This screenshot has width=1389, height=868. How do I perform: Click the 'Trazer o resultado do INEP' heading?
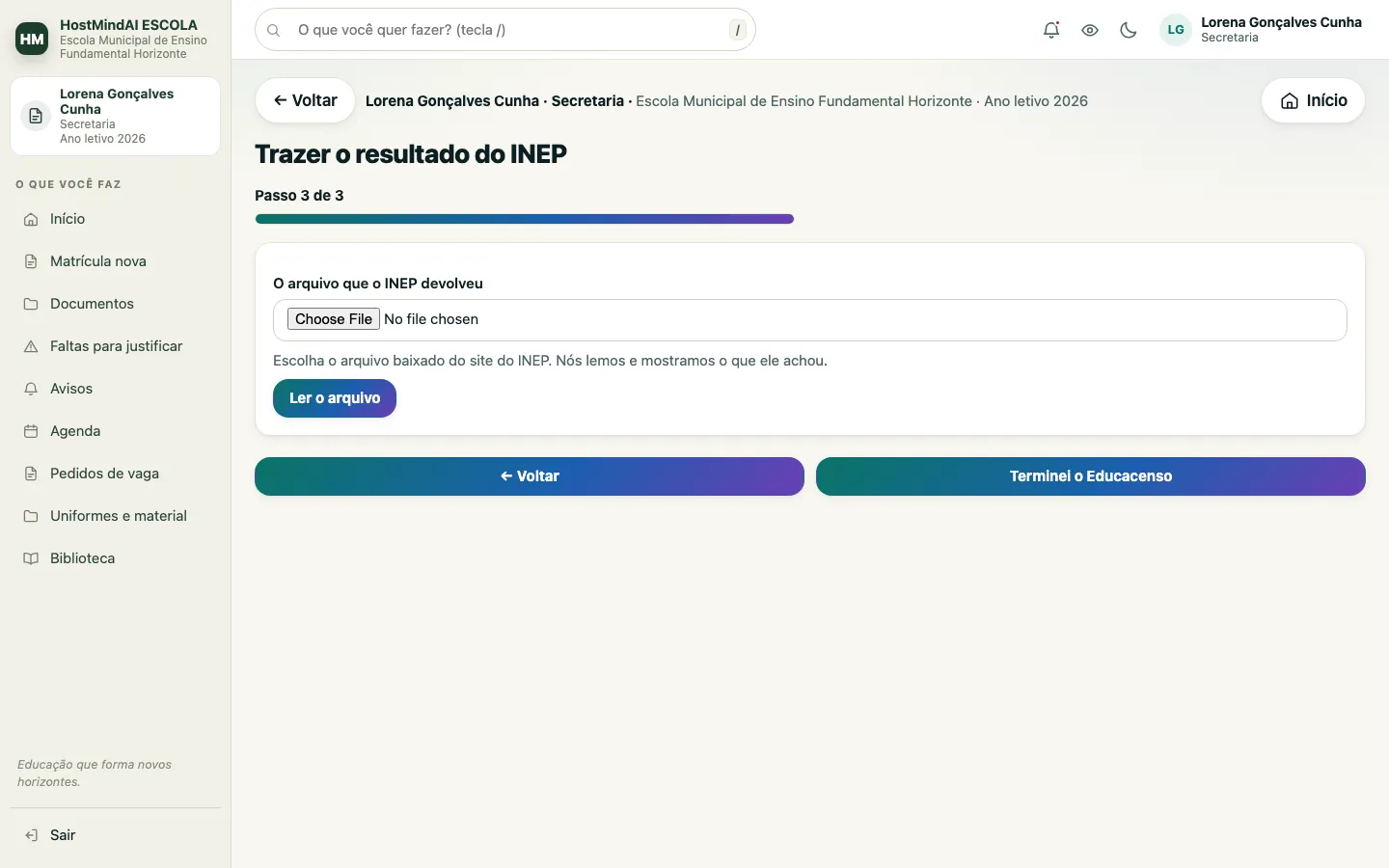coord(411,154)
